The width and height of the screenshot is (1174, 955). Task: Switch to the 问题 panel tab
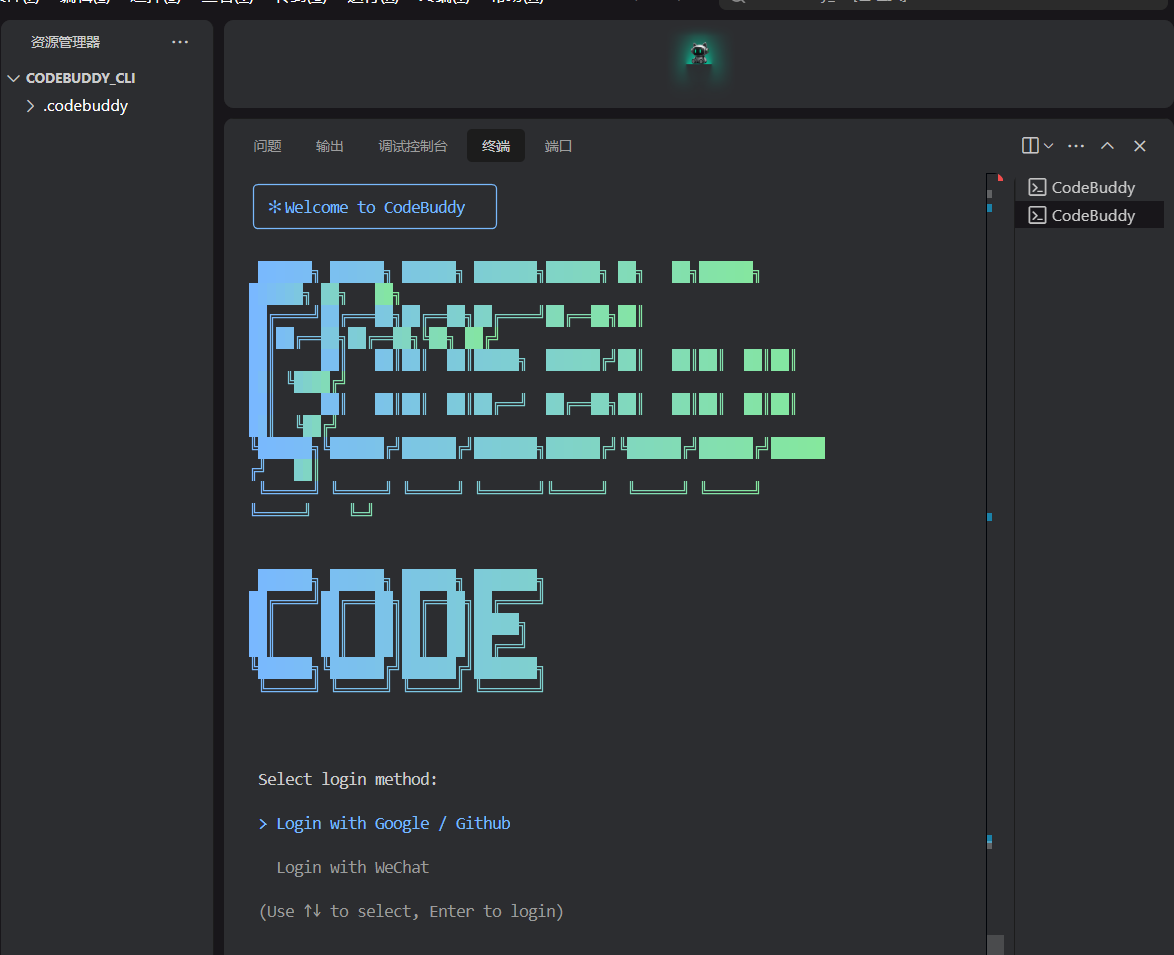[267, 146]
